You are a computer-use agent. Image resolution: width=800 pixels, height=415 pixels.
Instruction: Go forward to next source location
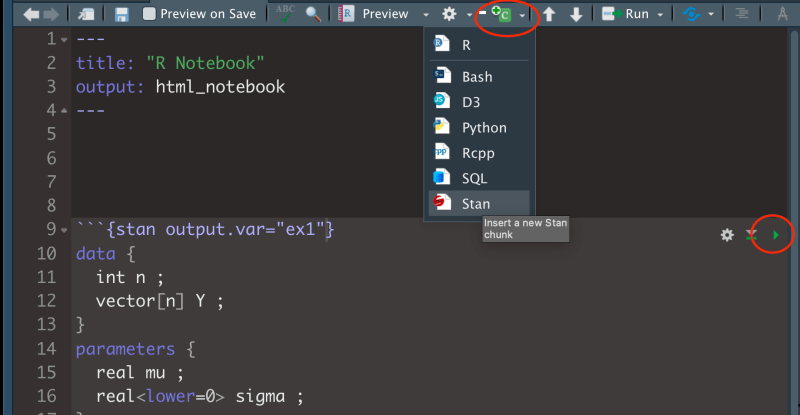pyautogui.click(x=51, y=14)
